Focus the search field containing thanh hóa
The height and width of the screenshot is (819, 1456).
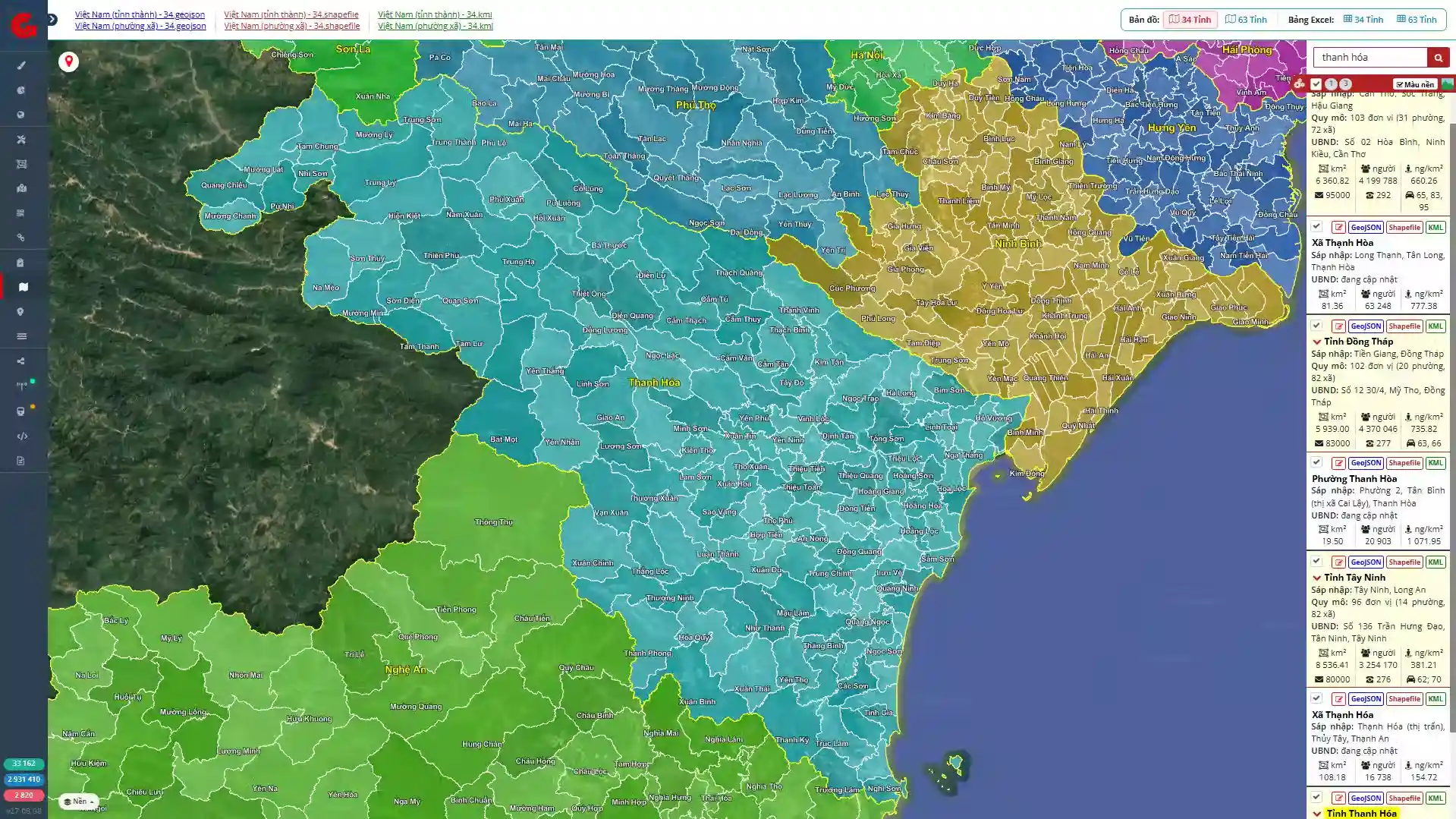[x=1370, y=58]
